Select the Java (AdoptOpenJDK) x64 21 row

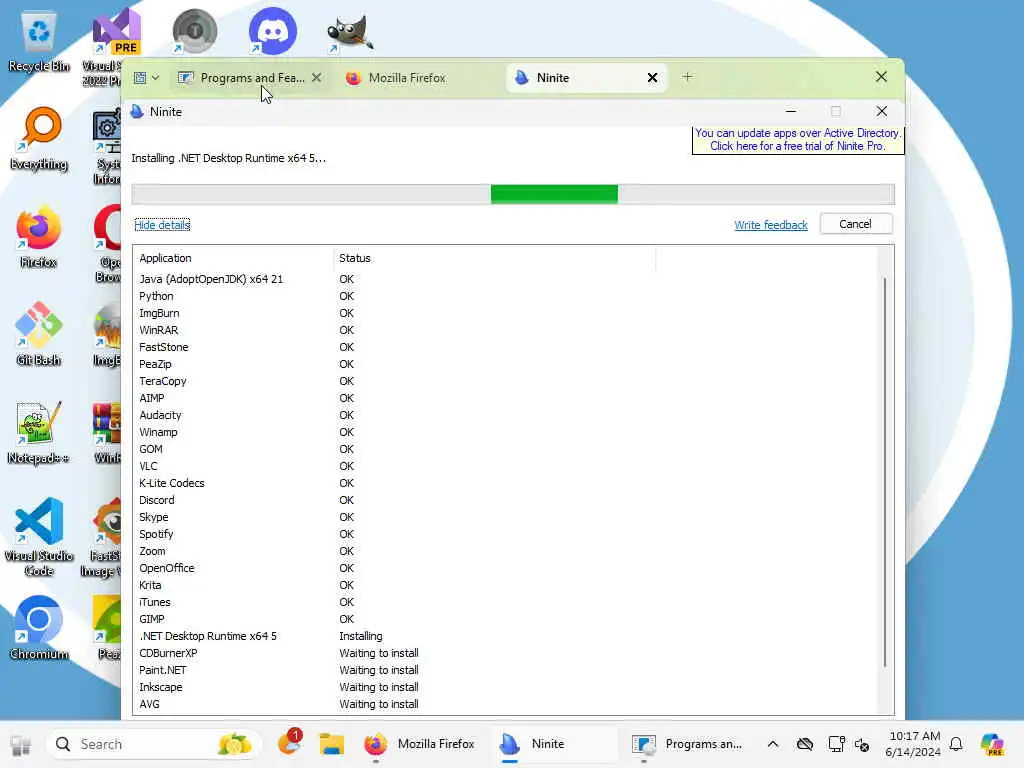[x=505, y=279]
